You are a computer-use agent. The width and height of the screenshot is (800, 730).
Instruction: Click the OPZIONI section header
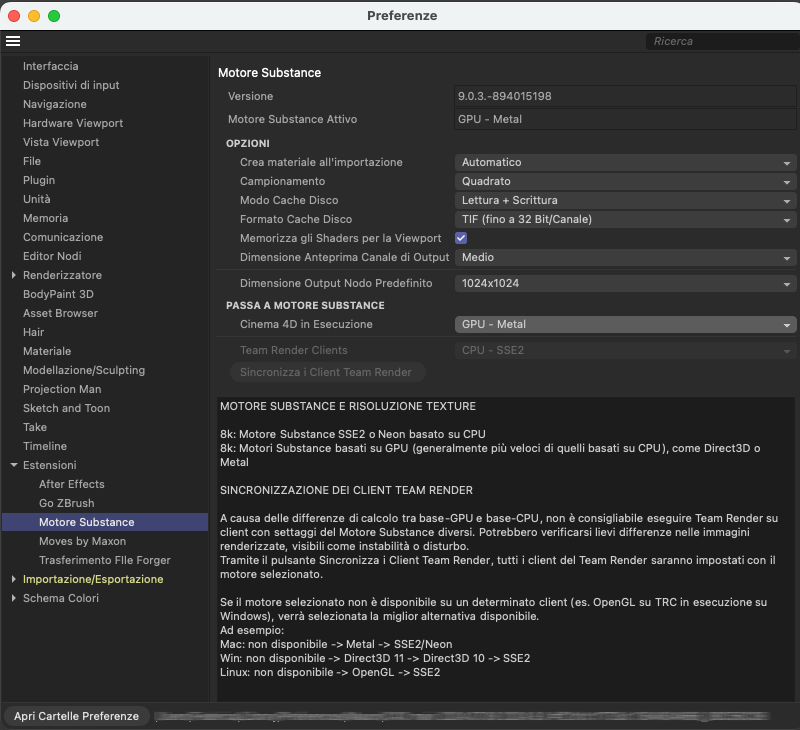pyautogui.click(x=248, y=143)
